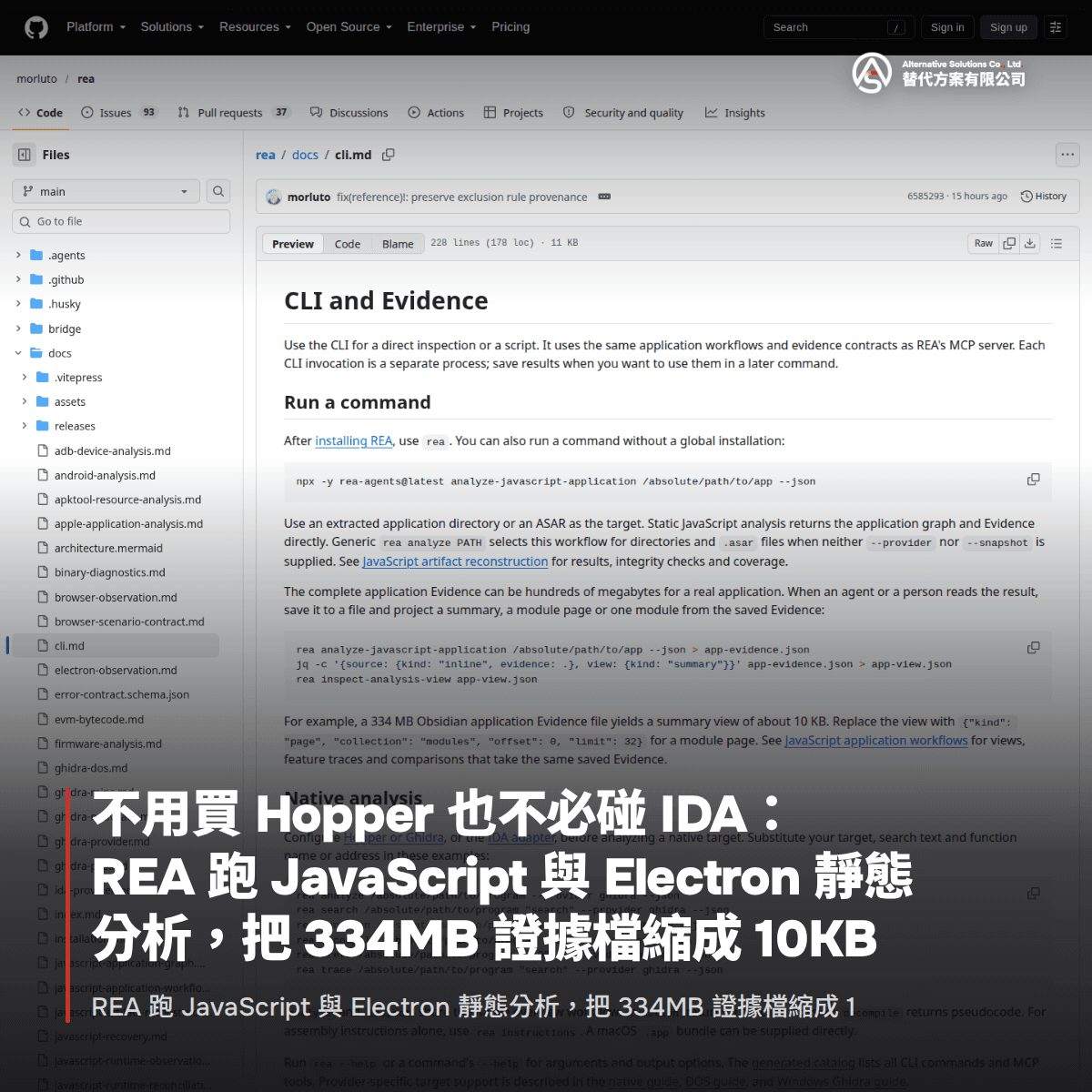Click the Sign up button
This screenshot has height=1092, width=1092.
(x=1008, y=27)
